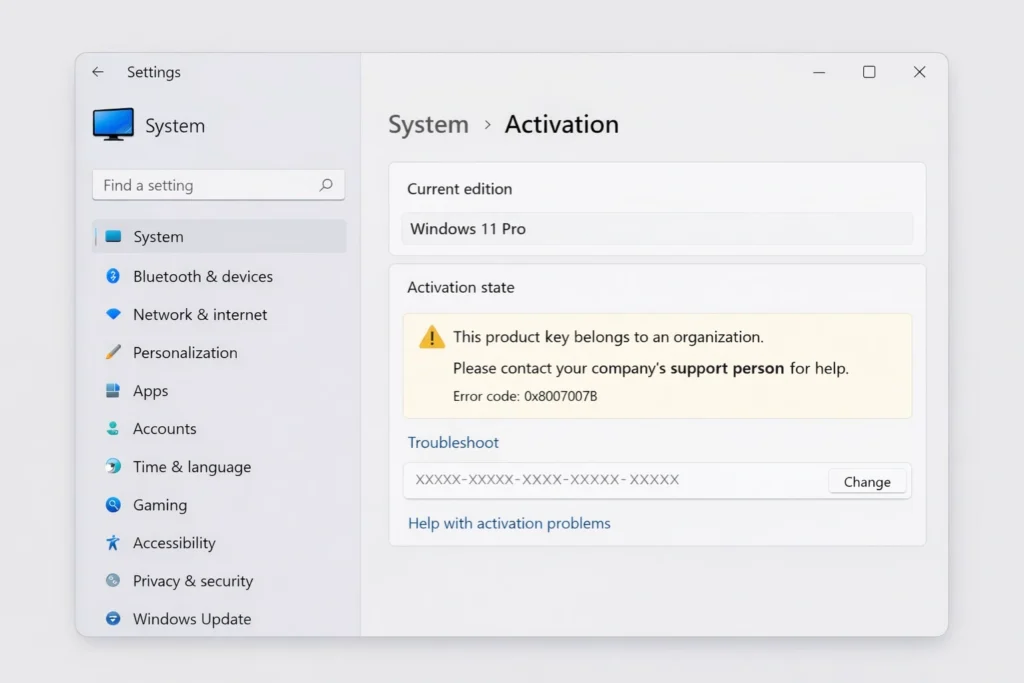This screenshot has width=1024, height=683.
Task: Click the Gaming icon in sidebar
Action: [x=113, y=505]
